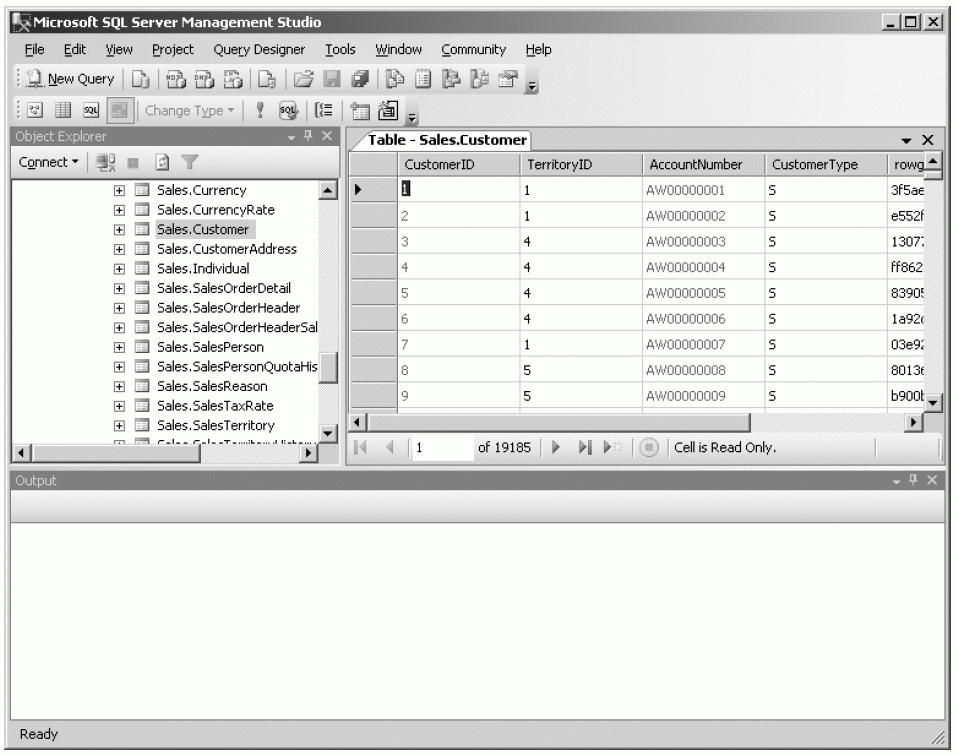Start an Analysis Services XMLA query

pos(233,79)
